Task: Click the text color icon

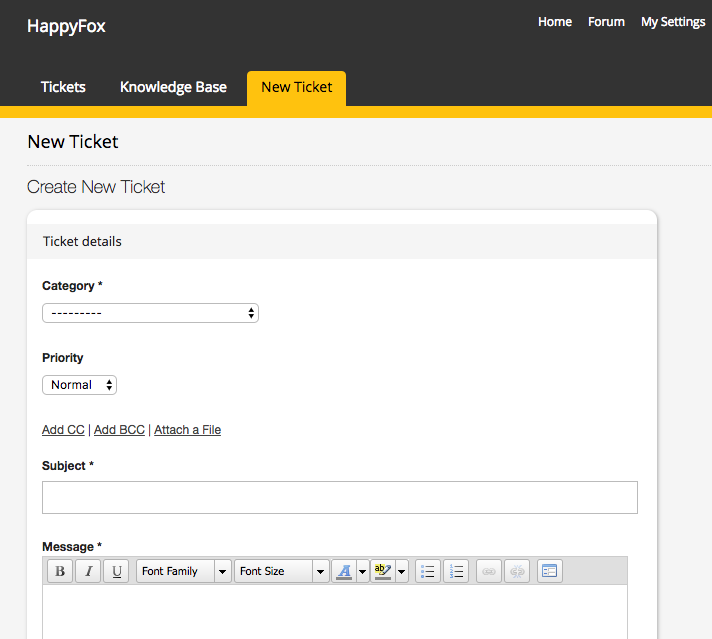Action: 344,571
